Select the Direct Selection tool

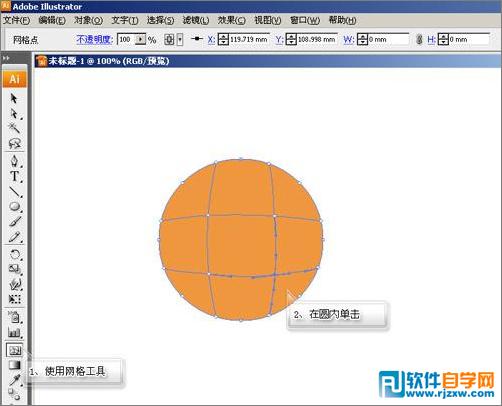click(x=14, y=114)
